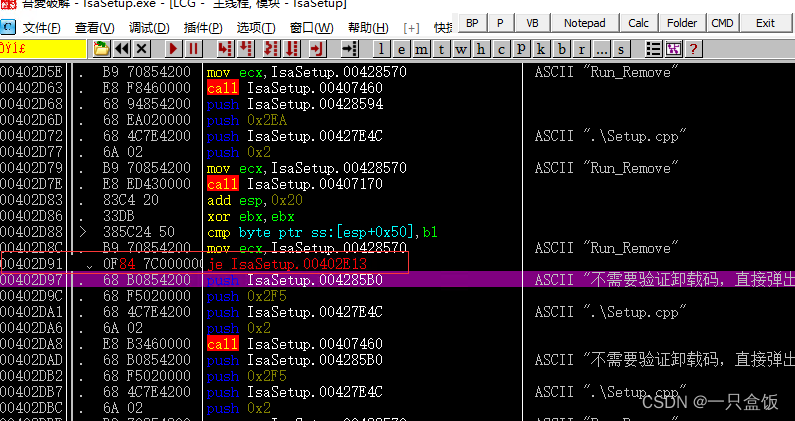Click the CMD button
This screenshot has height=421, width=795.
click(722, 23)
